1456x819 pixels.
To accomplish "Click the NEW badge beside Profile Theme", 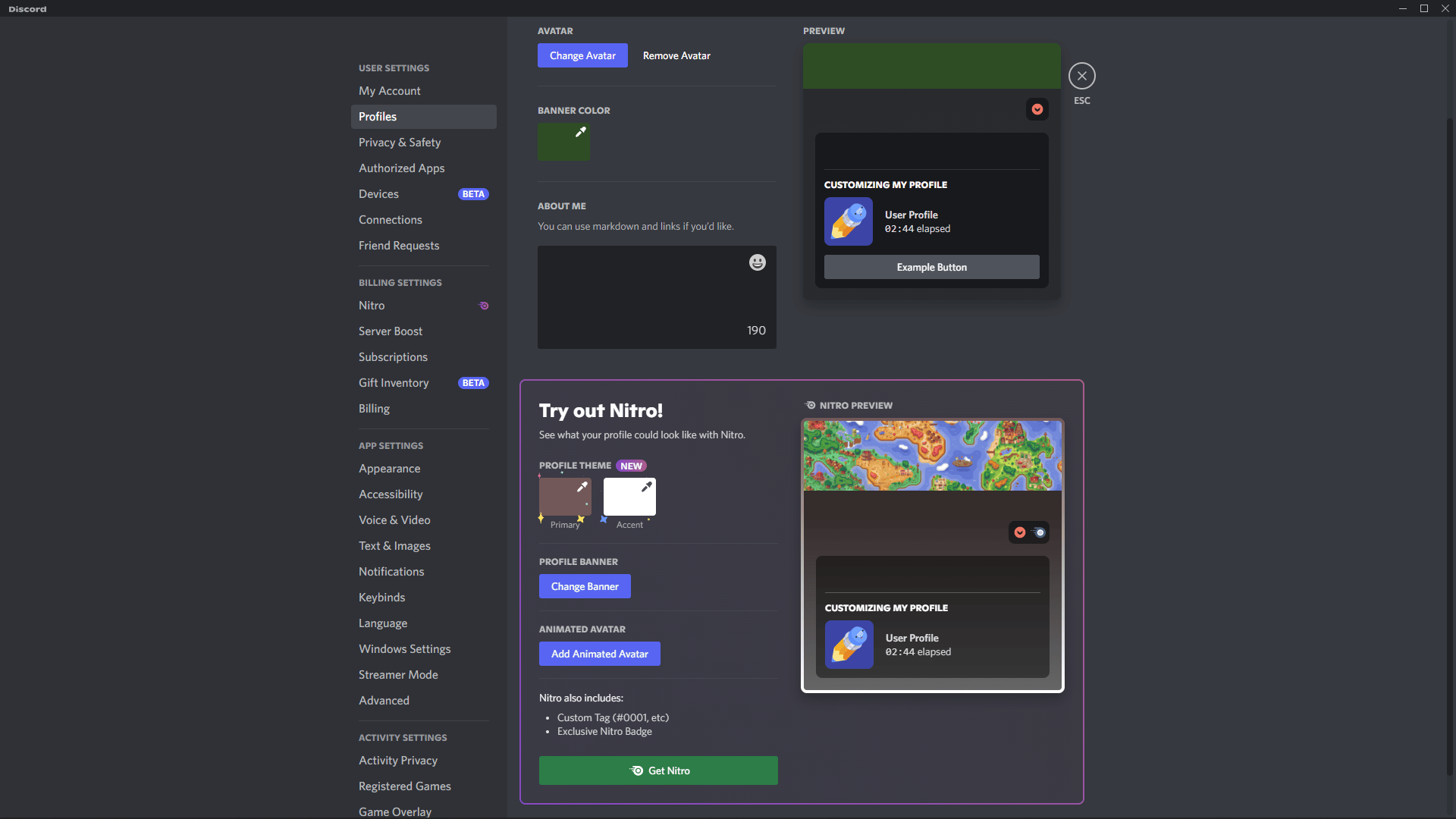I will (631, 466).
